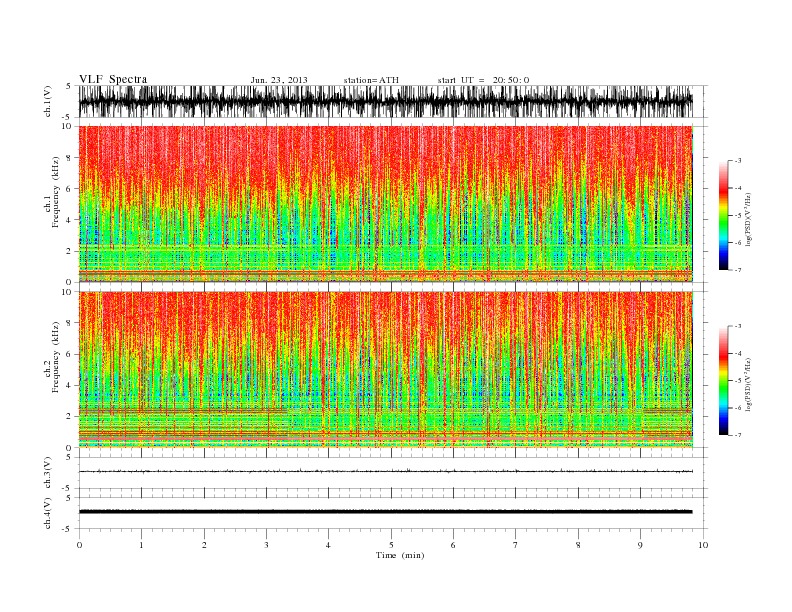Click the "-7" tick on lower color bar
Screen dimensions: 792x612
[737, 435]
